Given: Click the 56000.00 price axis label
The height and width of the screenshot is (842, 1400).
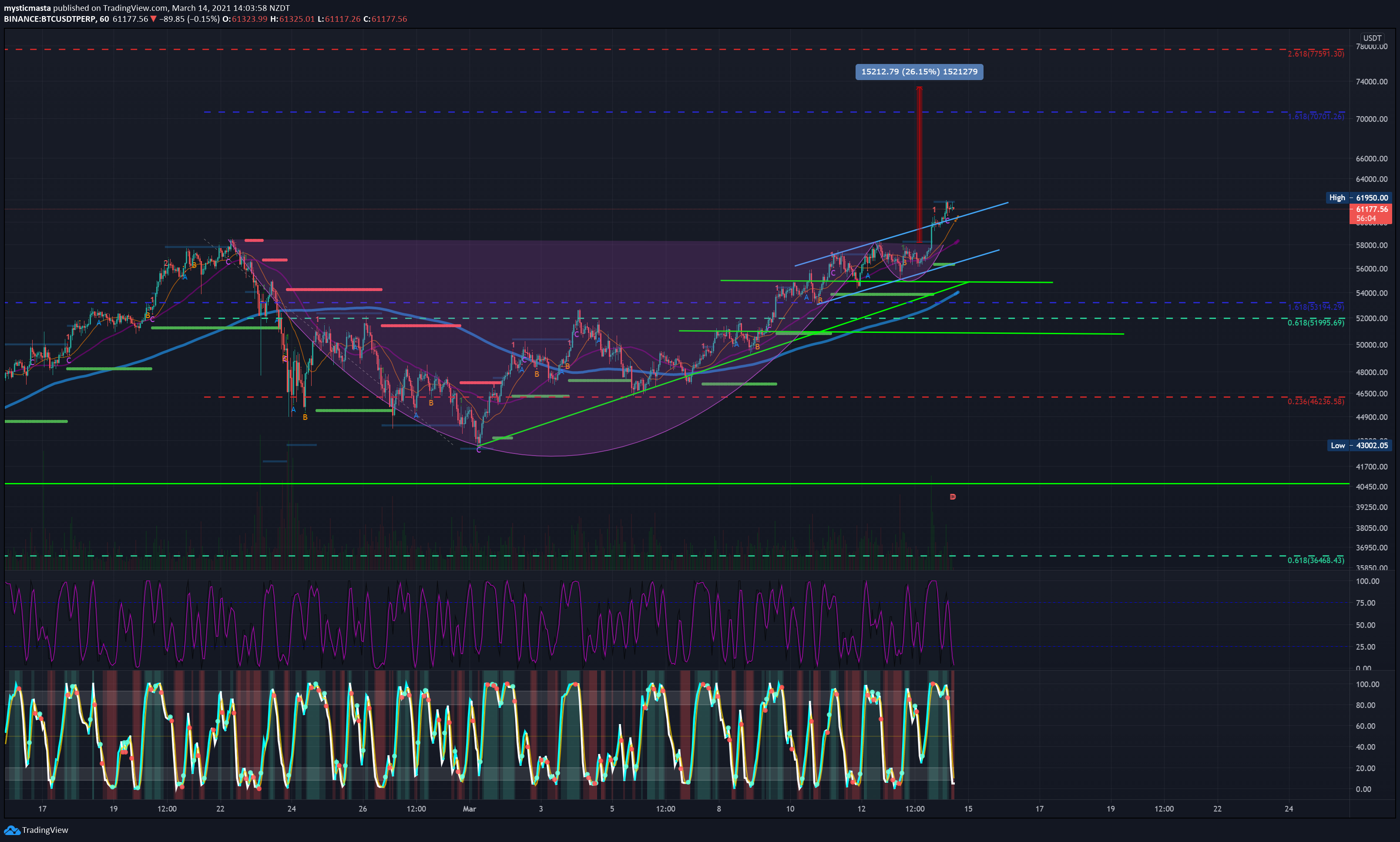Looking at the screenshot, I should coord(1372,269).
